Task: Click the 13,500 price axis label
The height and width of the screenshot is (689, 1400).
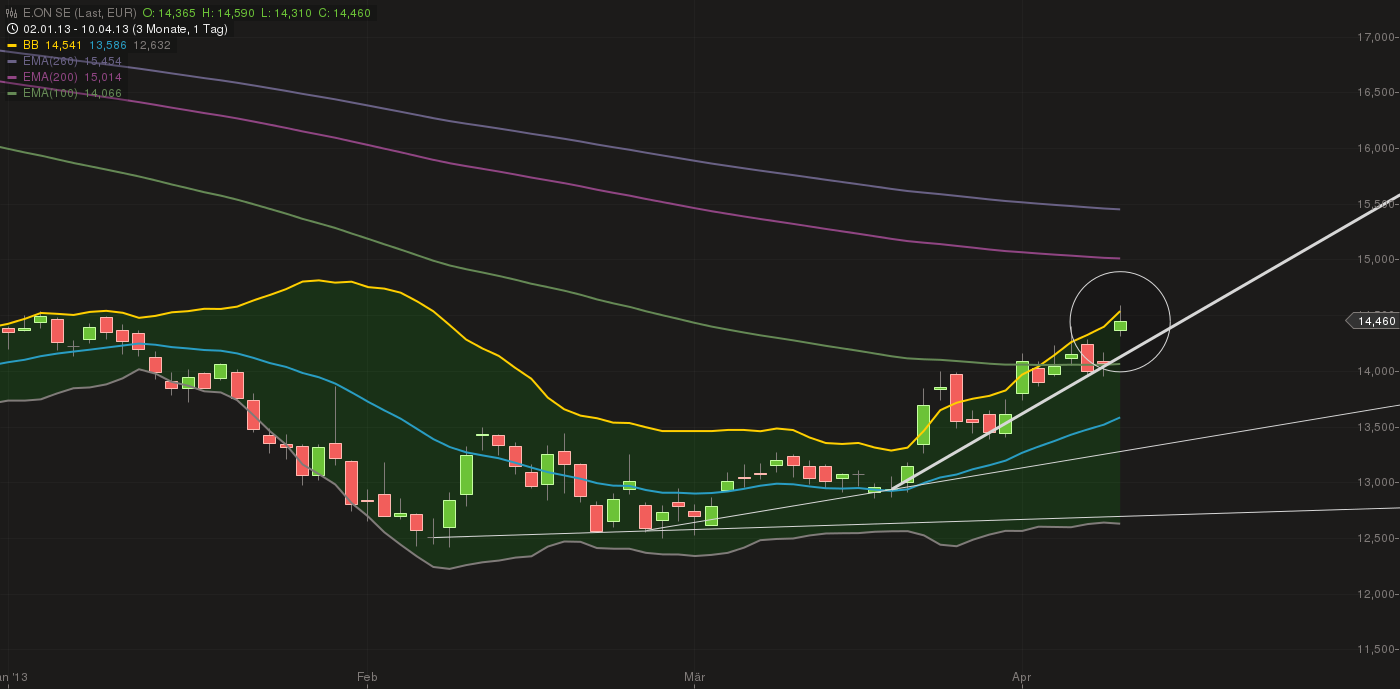Action: [1375, 427]
